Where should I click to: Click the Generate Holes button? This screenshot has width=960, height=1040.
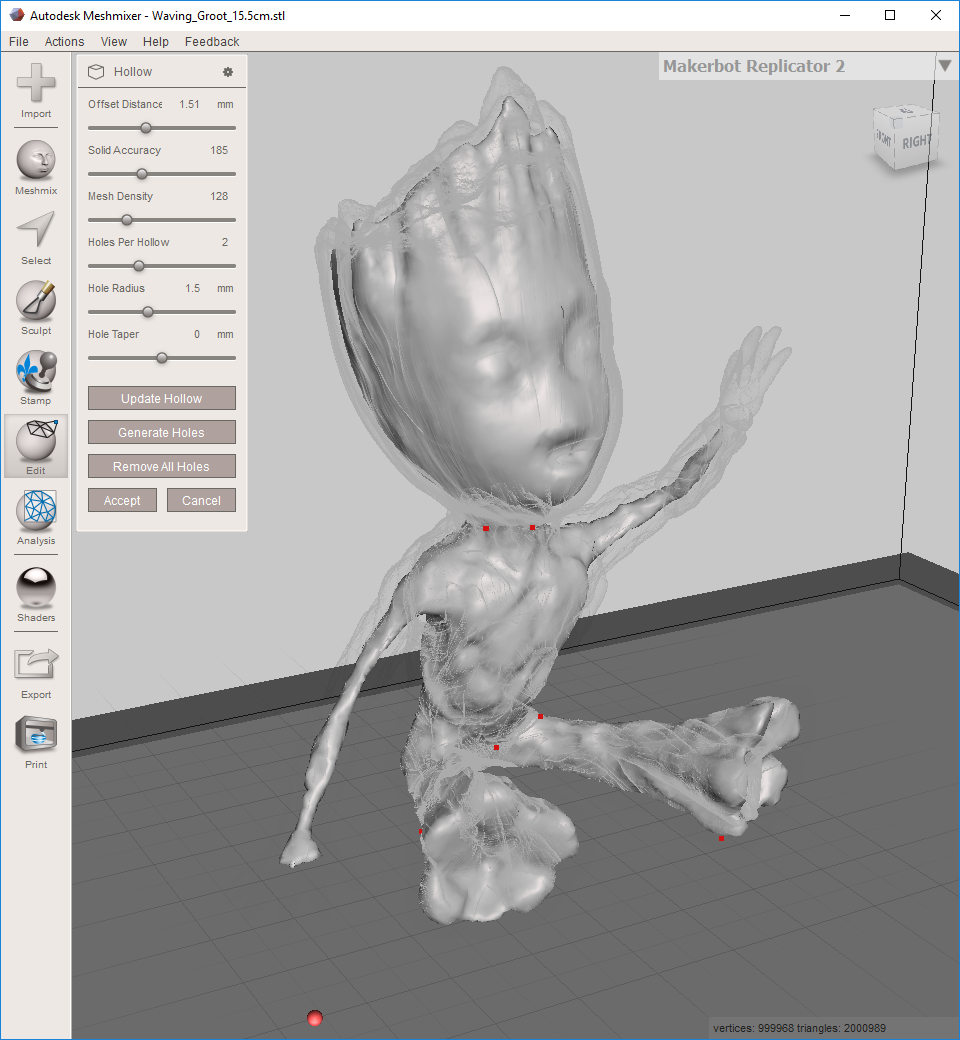tap(162, 432)
